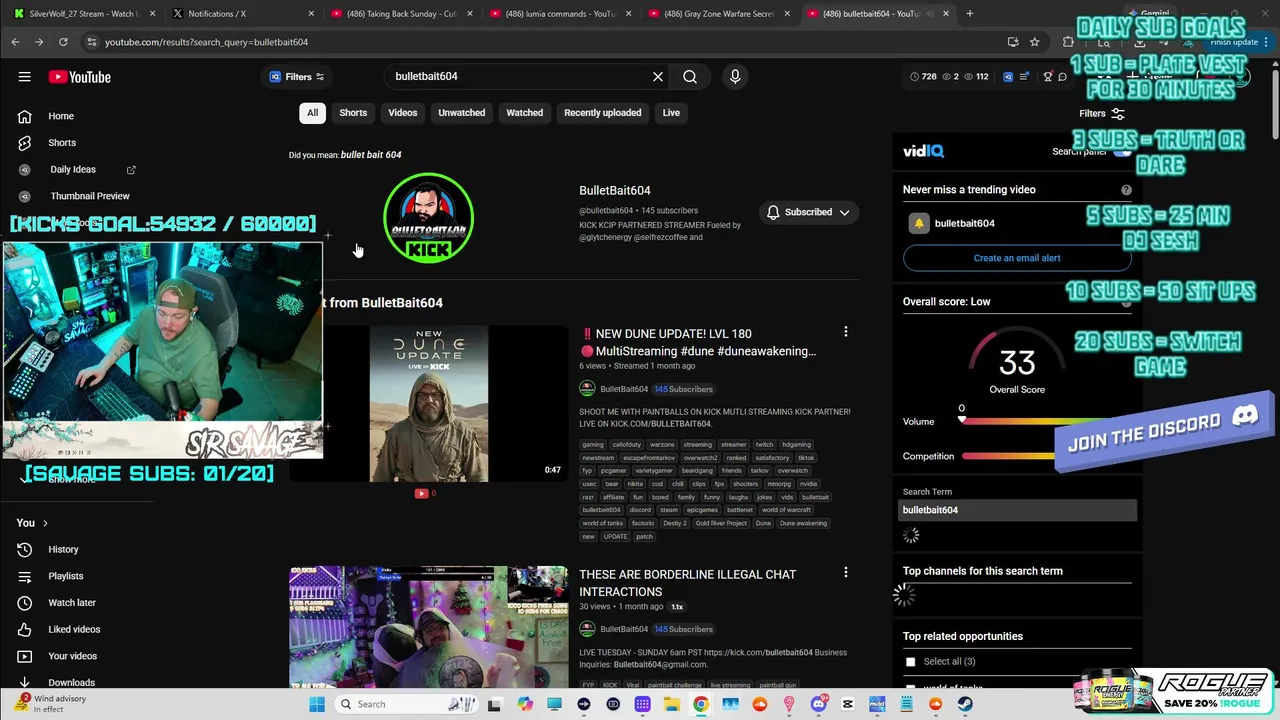Click help question mark beside trending video
The height and width of the screenshot is (720, 1280).
click(x=1126, y=190)
